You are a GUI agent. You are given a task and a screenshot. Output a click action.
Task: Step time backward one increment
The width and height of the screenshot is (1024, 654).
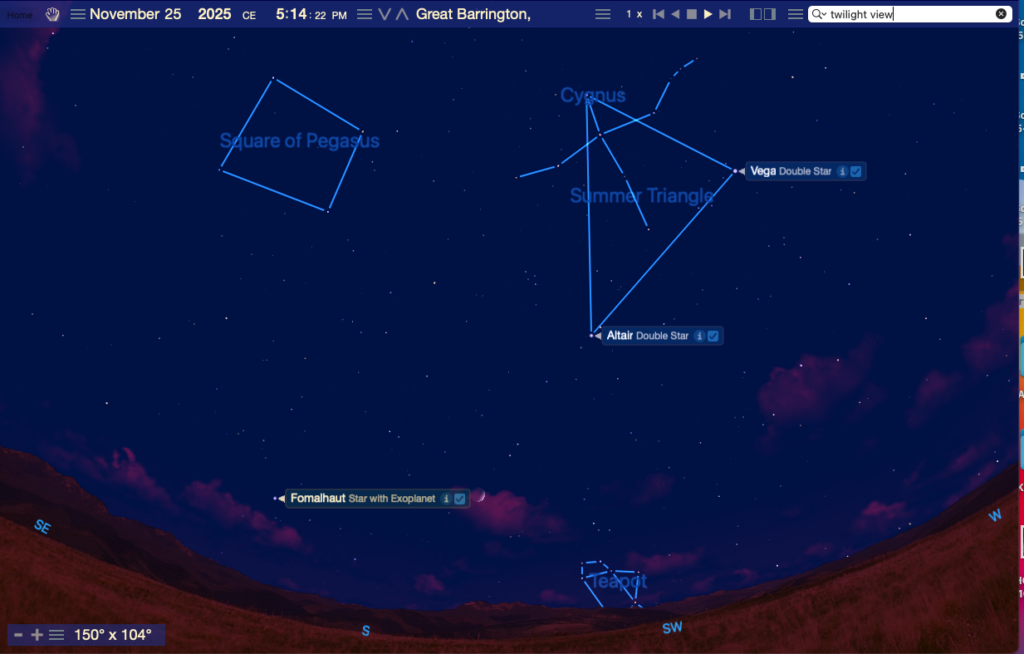tap(675, 14)
